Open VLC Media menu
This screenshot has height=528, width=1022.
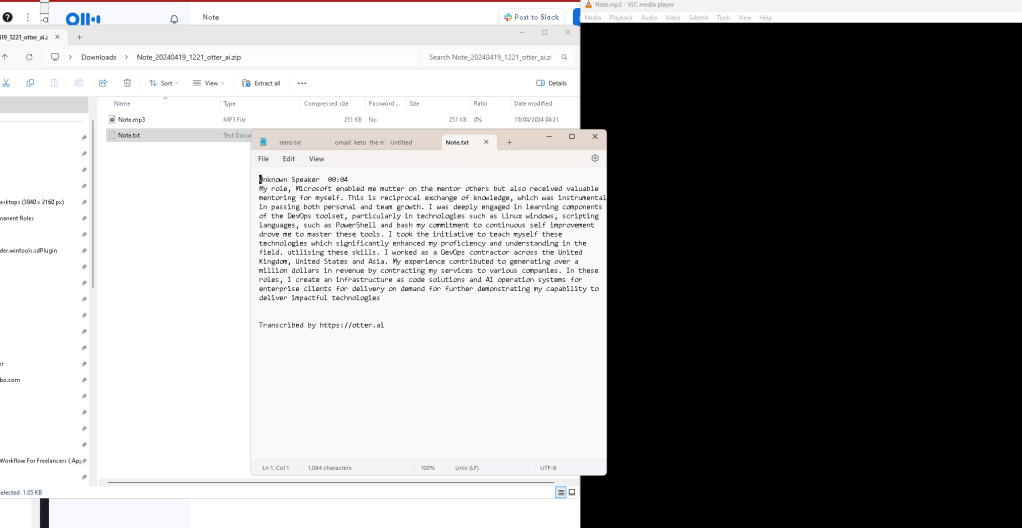point(592,18)
